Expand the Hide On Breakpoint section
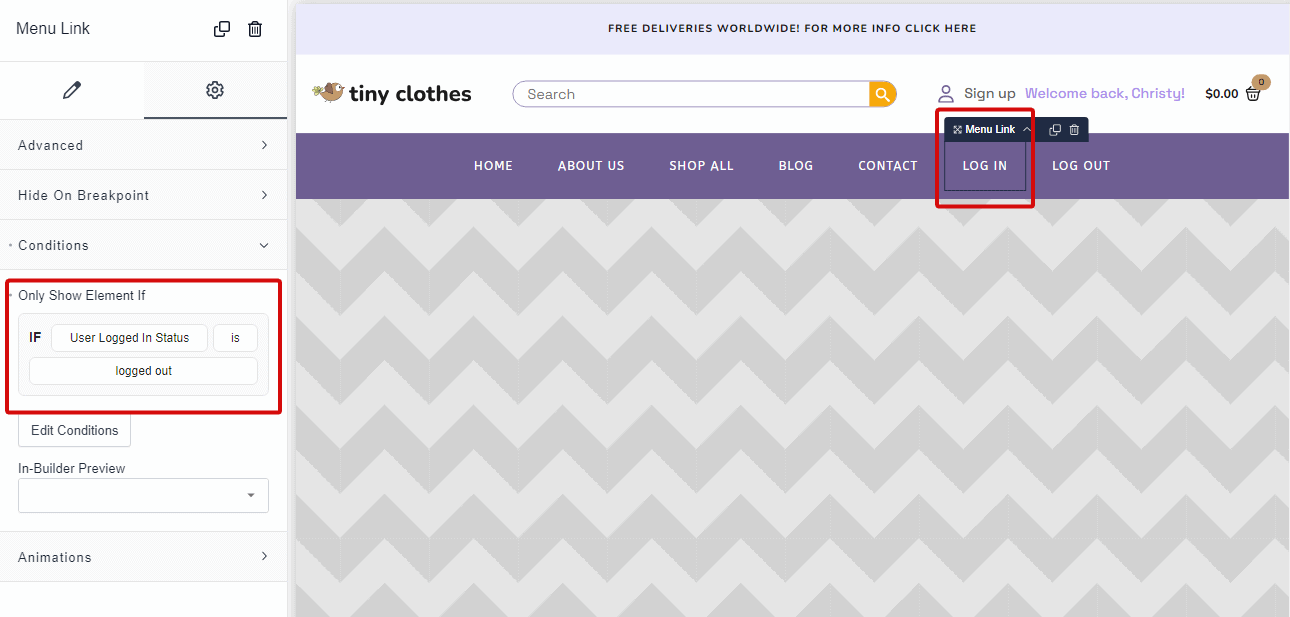 (x=143, y=195)
